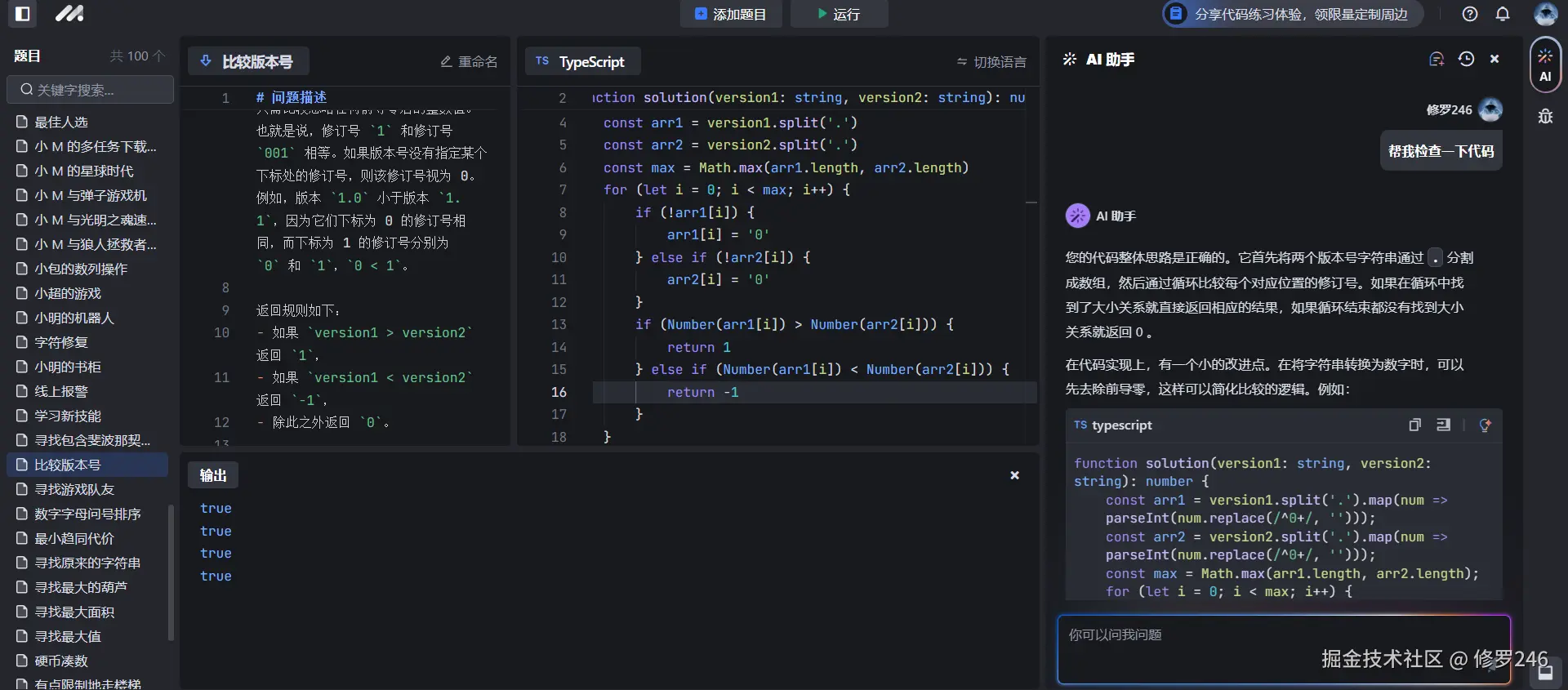Toggle the left sidebar panel icon

23,14
